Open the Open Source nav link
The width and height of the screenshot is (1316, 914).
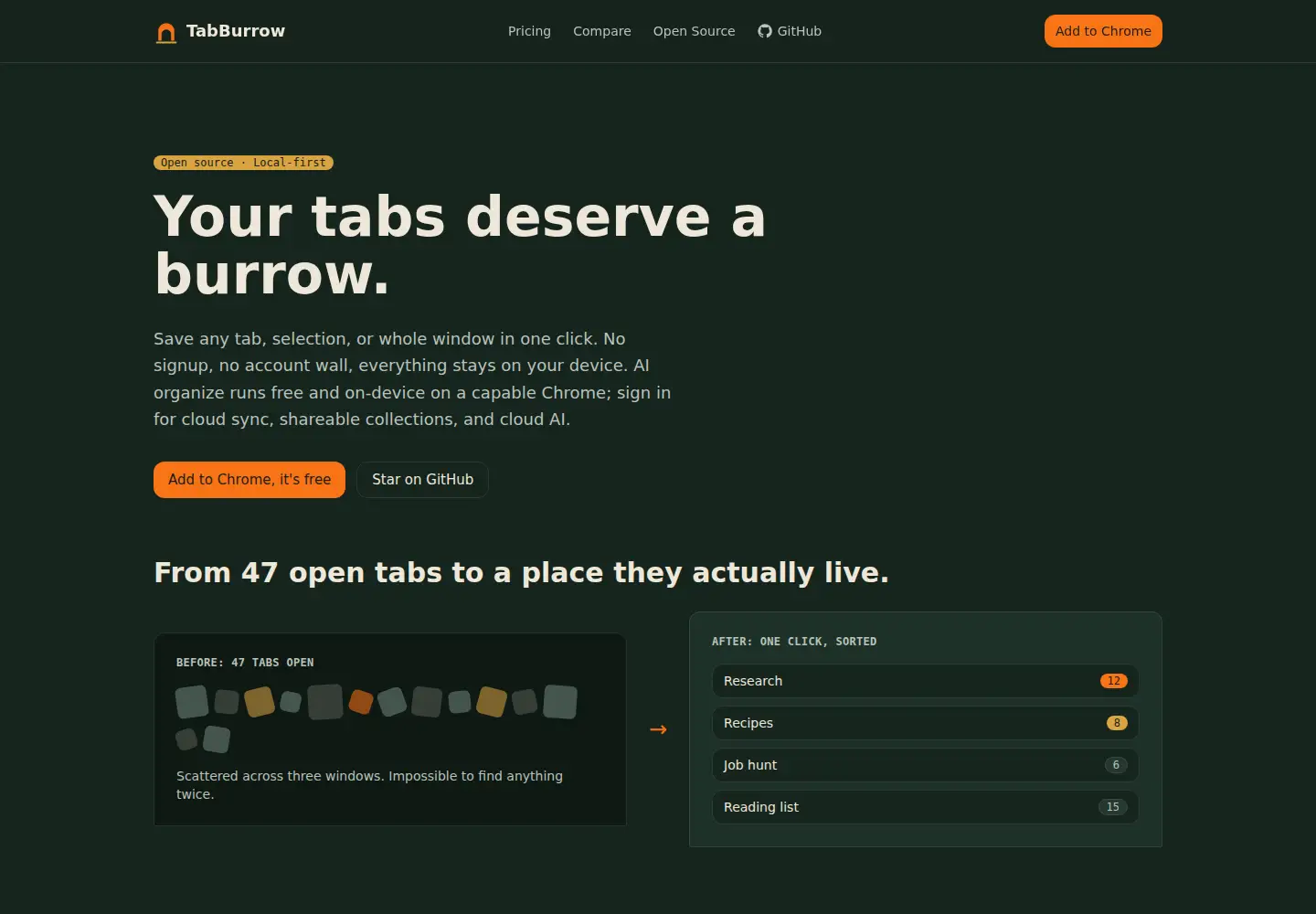(x=694, y=31)
